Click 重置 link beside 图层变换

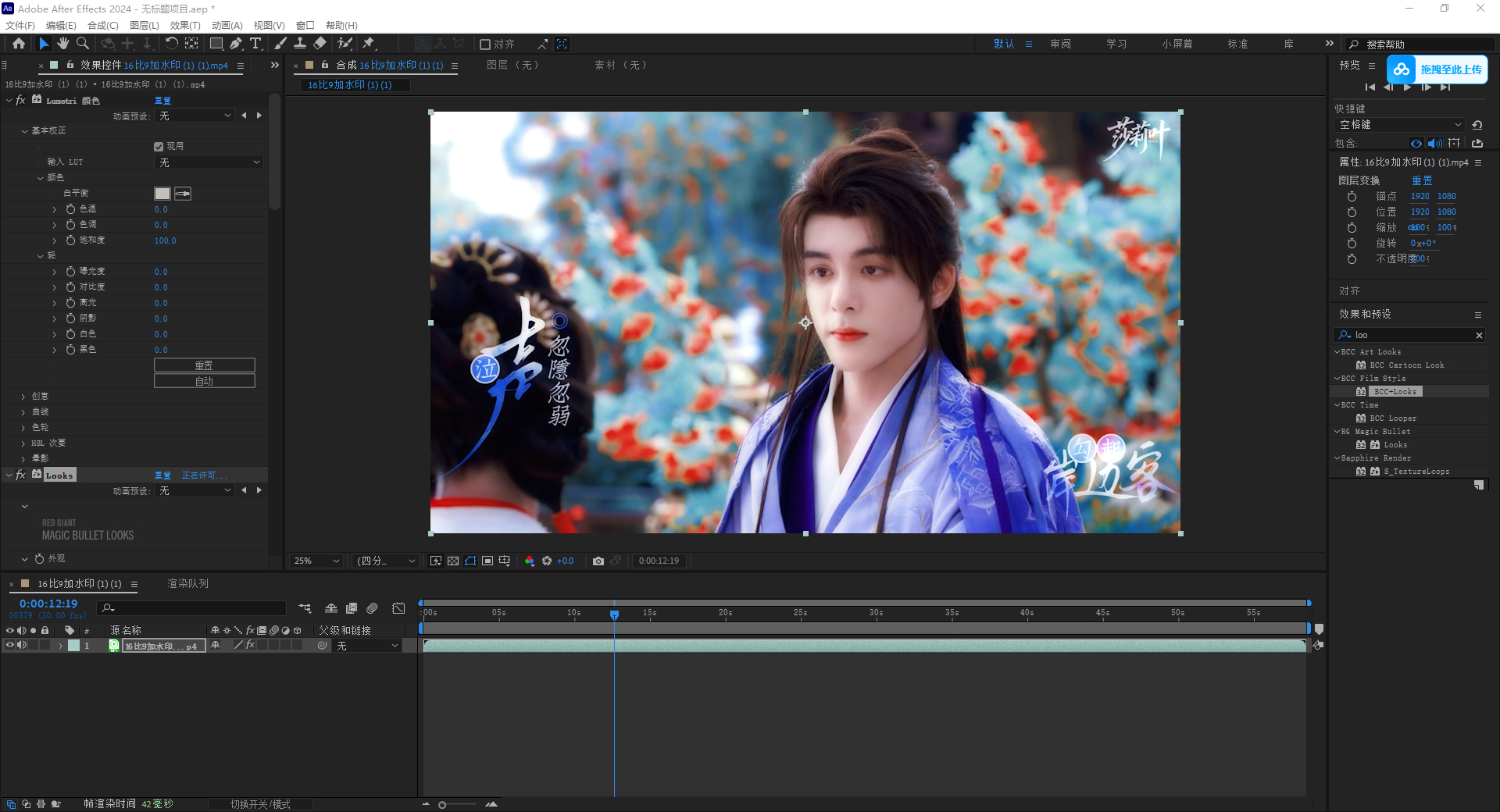point(1422,180)
